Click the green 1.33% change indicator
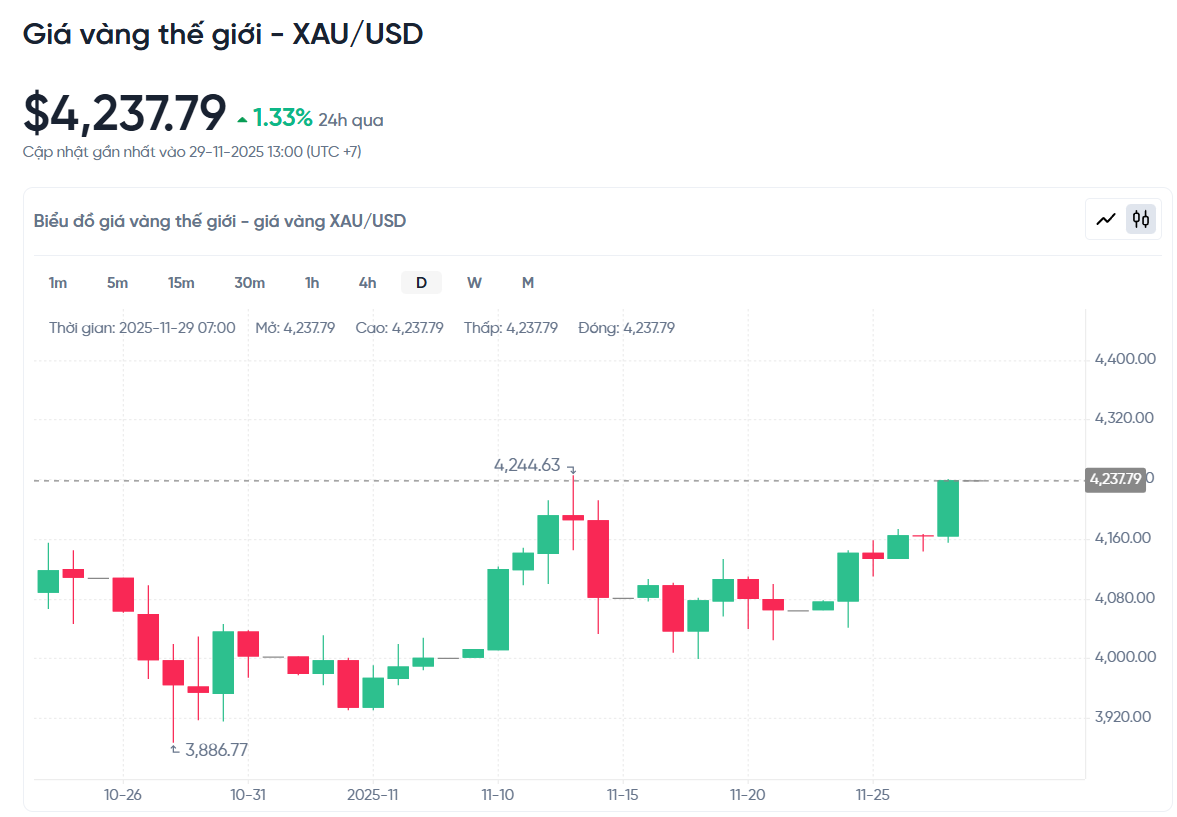This screenshot has width=1177, height=817. pos(282,119)
